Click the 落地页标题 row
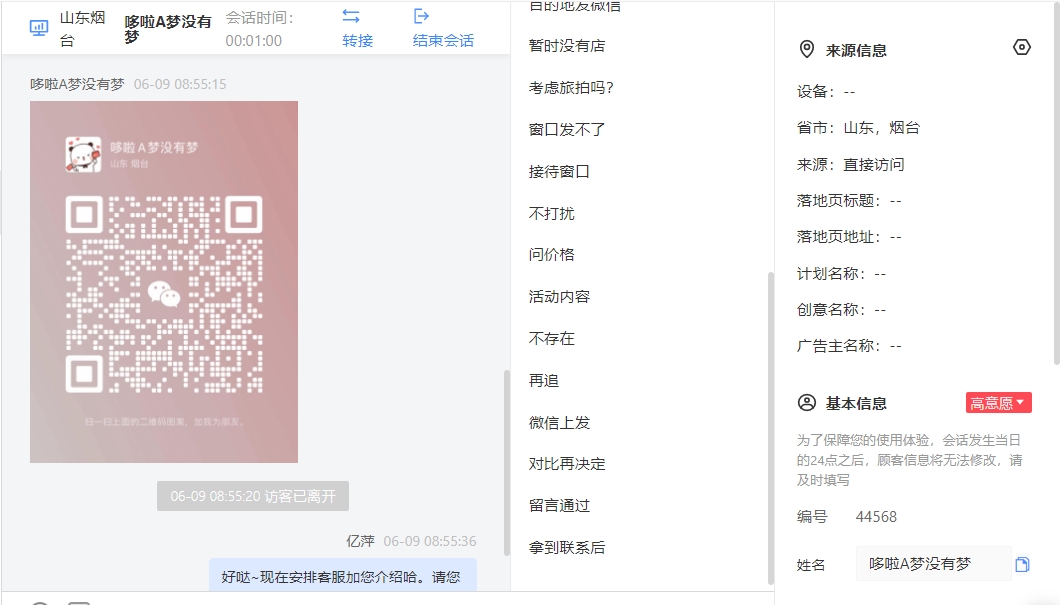The width and height of the screenshot is (1060, 605). (x=849, y=201)
